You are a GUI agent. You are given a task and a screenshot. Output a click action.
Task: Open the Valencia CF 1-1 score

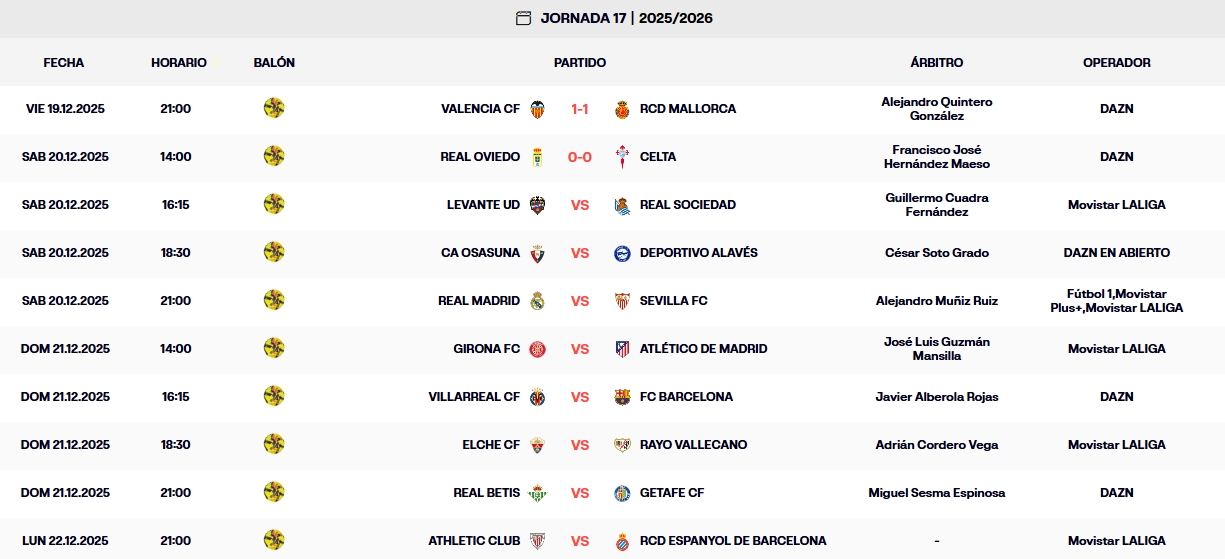point(580,109)
